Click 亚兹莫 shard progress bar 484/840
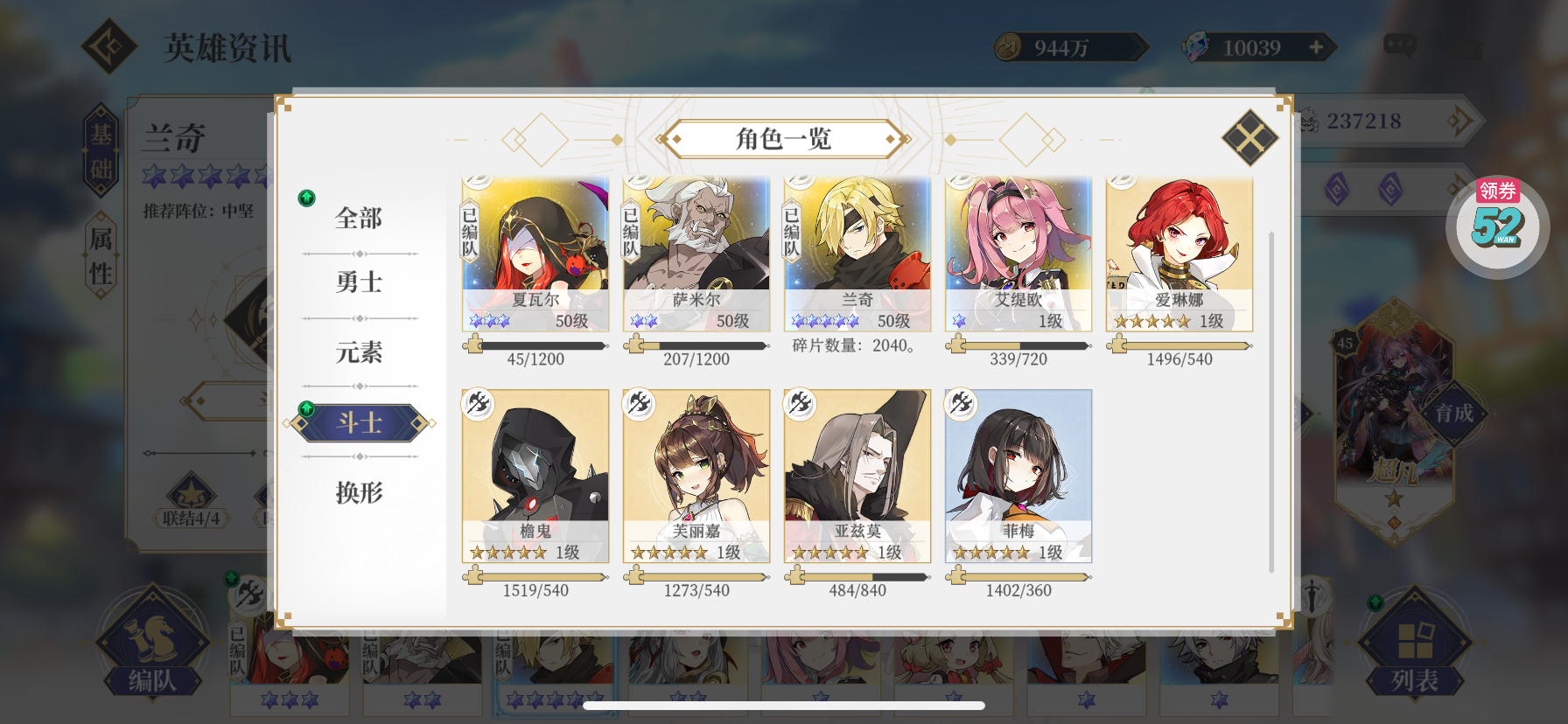This screenshot has height=724, width=1568. tap(857, 577)
